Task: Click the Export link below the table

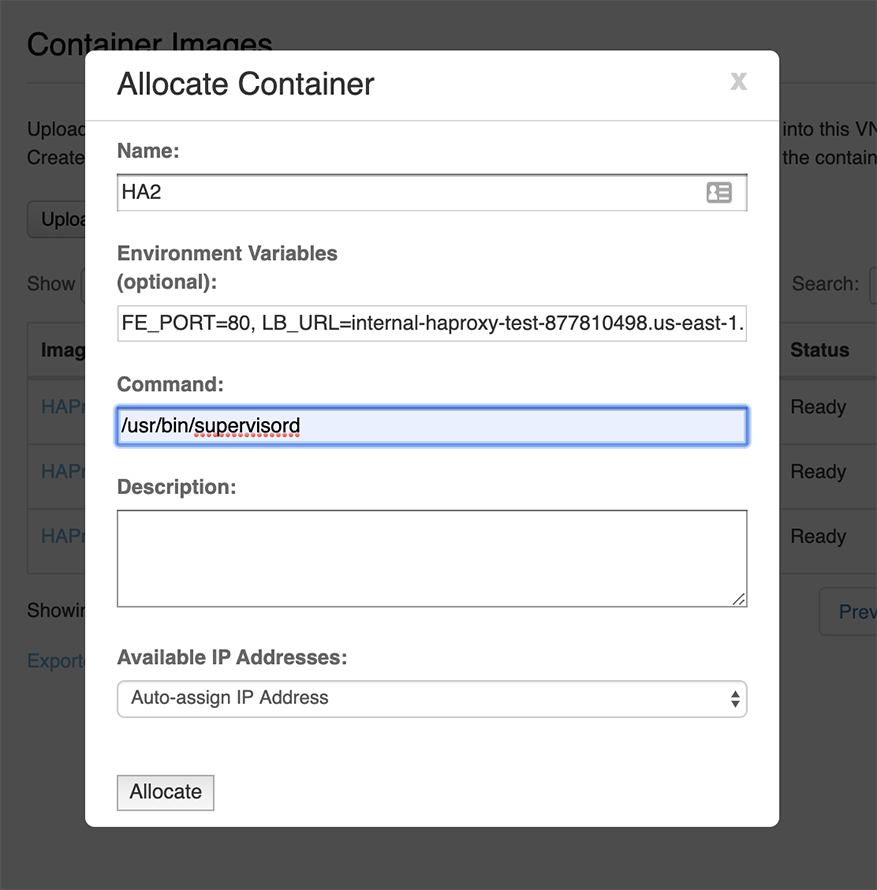Action: click(x=56, y=661)
